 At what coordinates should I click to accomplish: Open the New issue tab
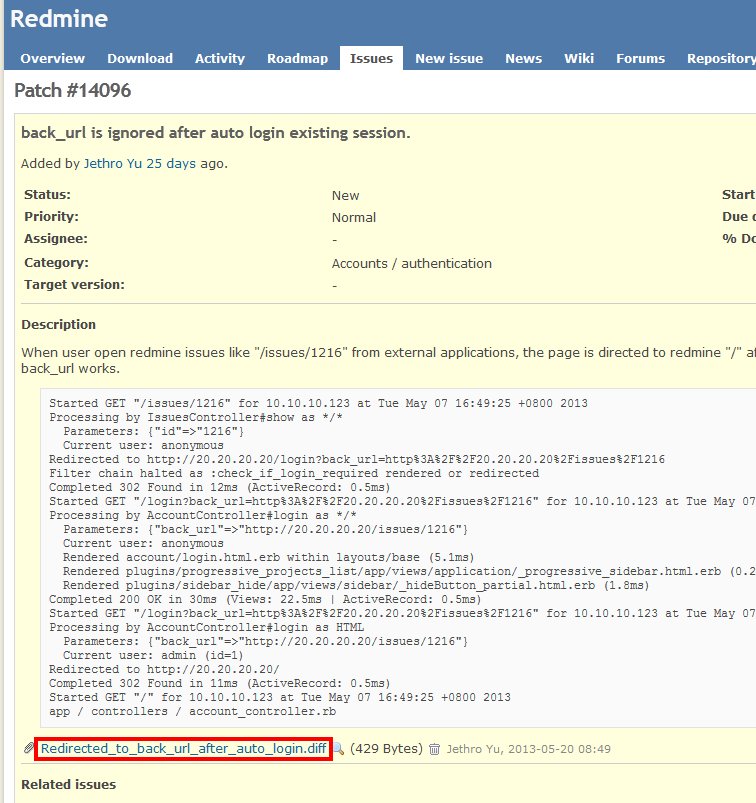(449, 58)
